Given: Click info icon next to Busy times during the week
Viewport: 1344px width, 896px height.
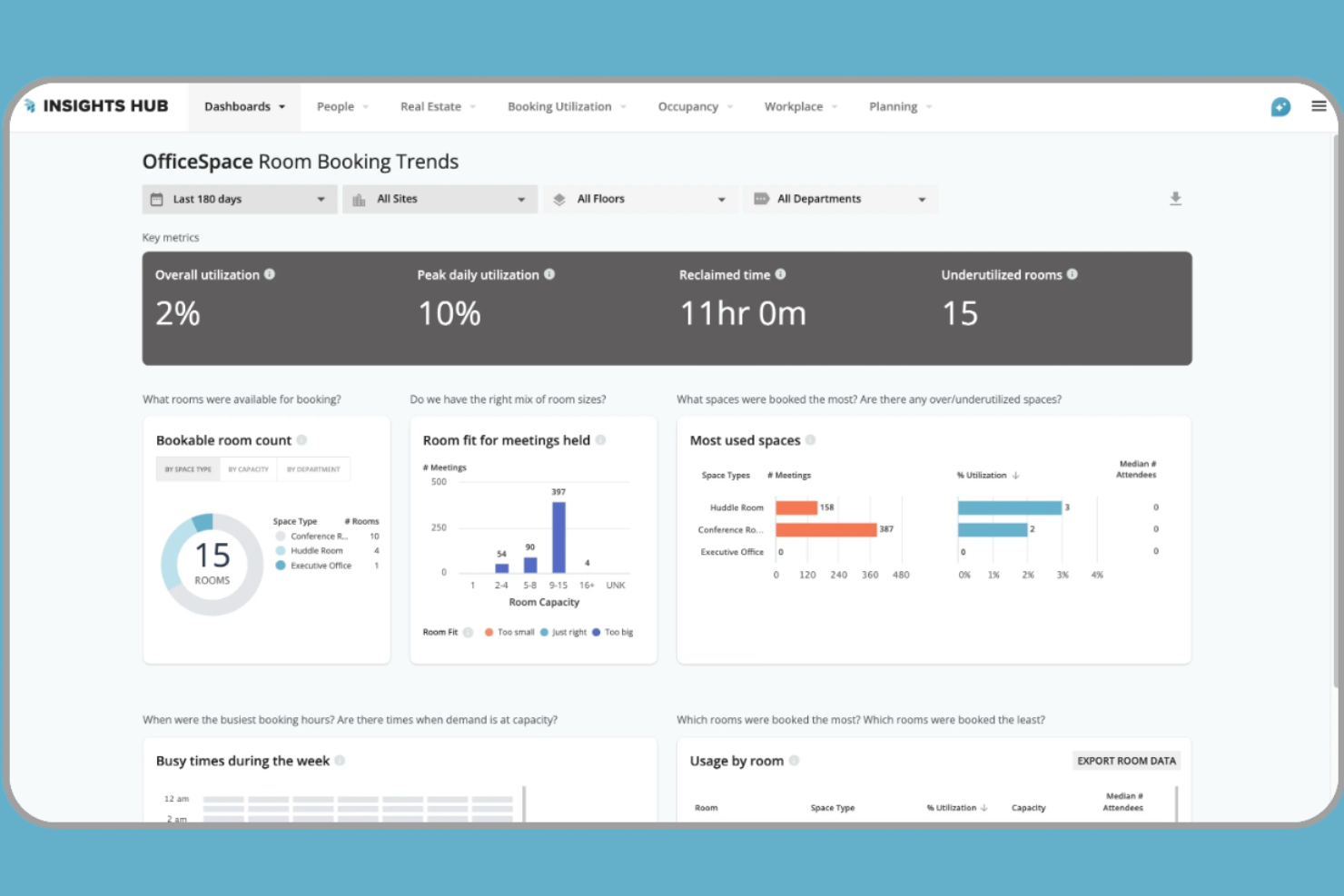Looking at the screenshot, I should [340, 761].
